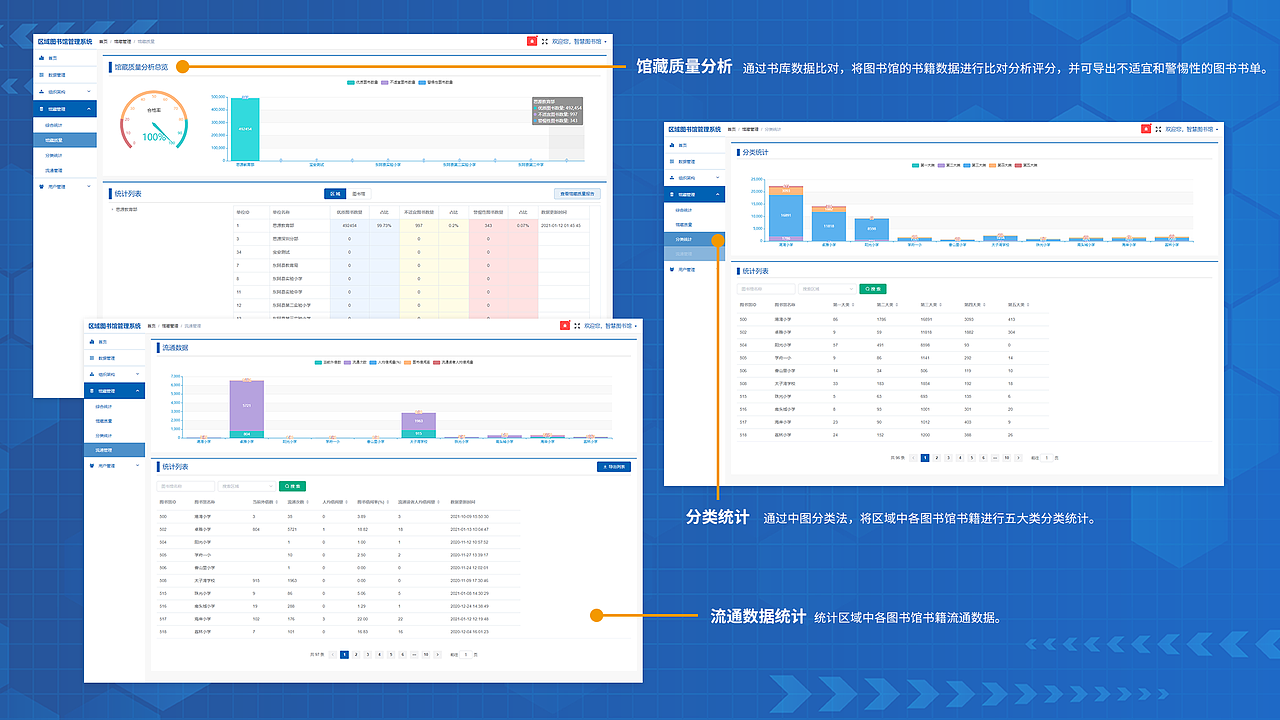The height and width of the screenshot is (720, 1280).
Task: Go to page 10 in the 流通数据 window pagination
Action: (x=426, y=655)
